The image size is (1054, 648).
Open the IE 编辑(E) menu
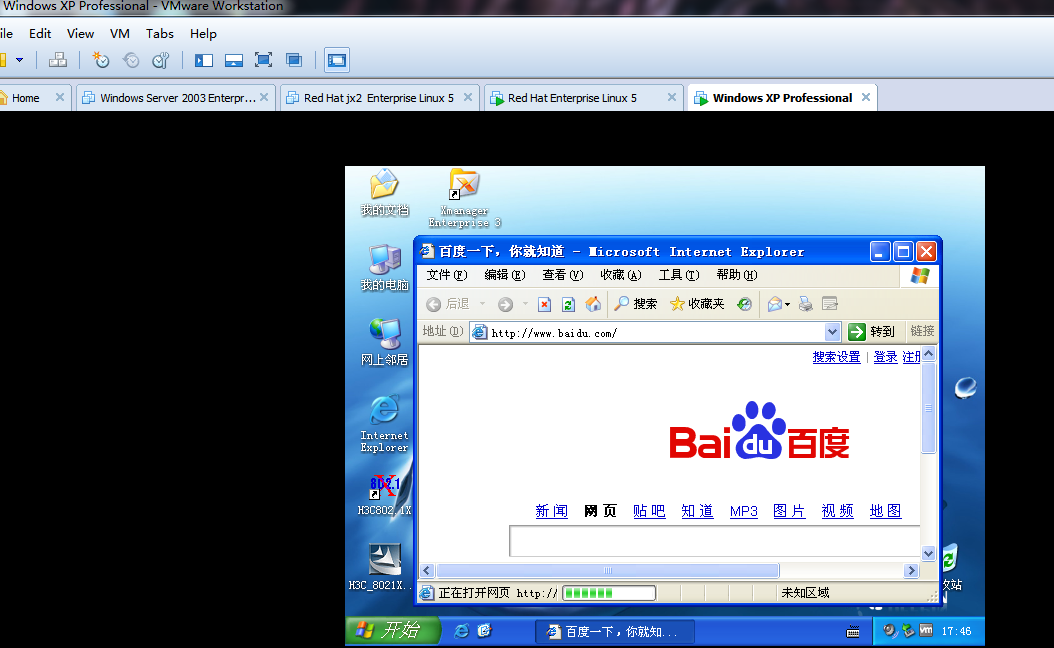point(505,275)
